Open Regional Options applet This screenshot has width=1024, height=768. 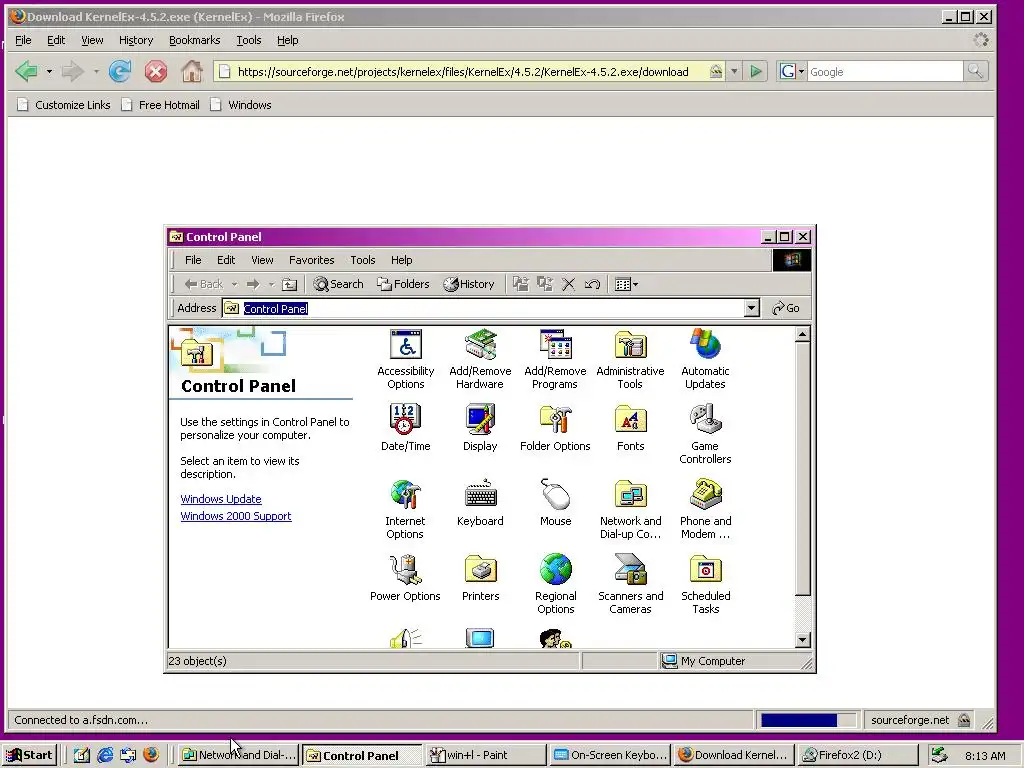pos(555,584)
